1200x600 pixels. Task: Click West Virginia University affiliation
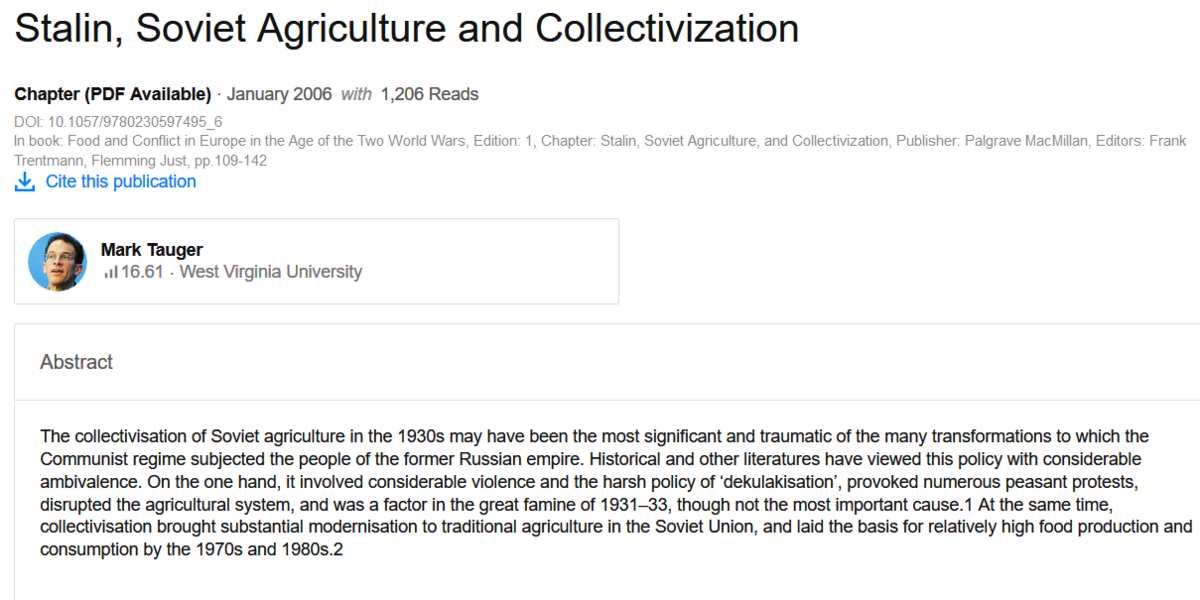tap(271, 272)
